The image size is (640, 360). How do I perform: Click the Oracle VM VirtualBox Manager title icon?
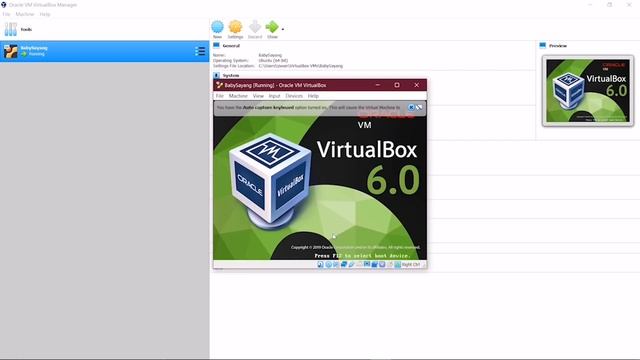(4, 5)
